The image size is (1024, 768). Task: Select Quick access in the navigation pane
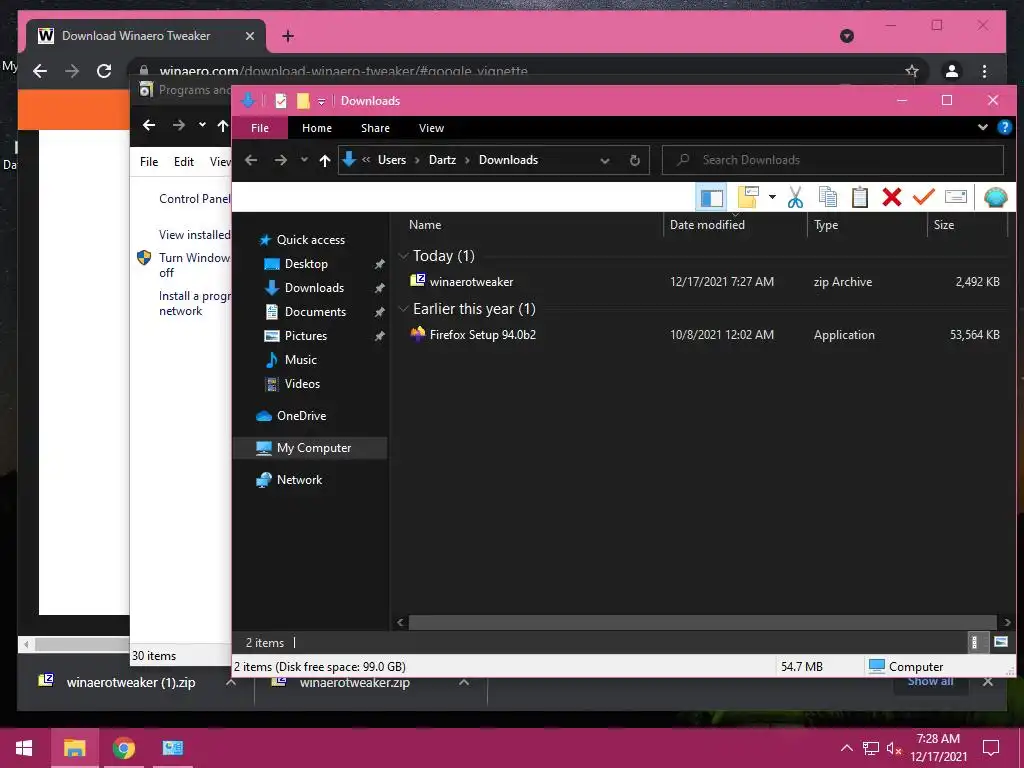[x=311, y=240]
